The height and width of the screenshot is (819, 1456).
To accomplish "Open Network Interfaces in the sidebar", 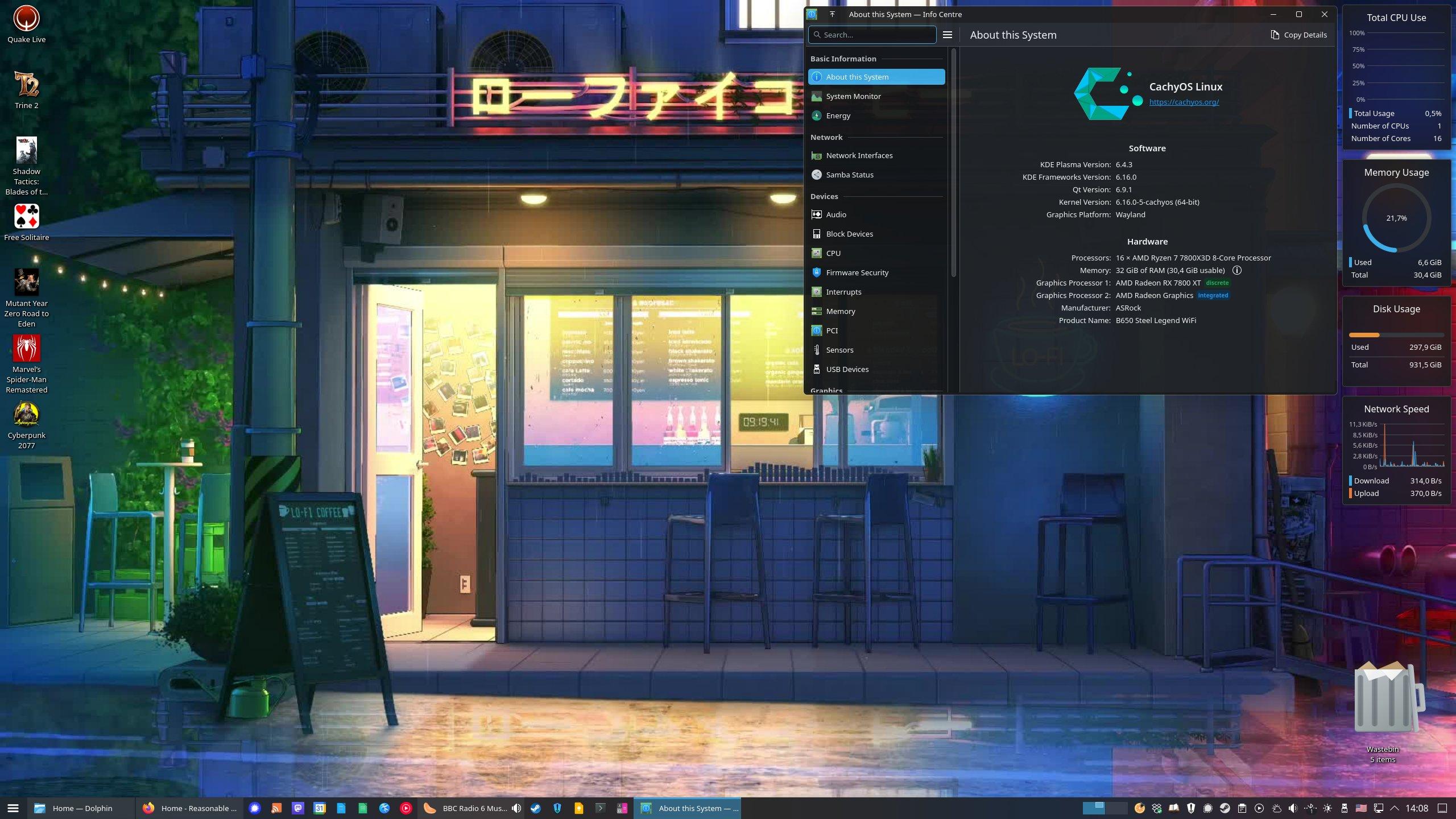I will coord(876,155).
